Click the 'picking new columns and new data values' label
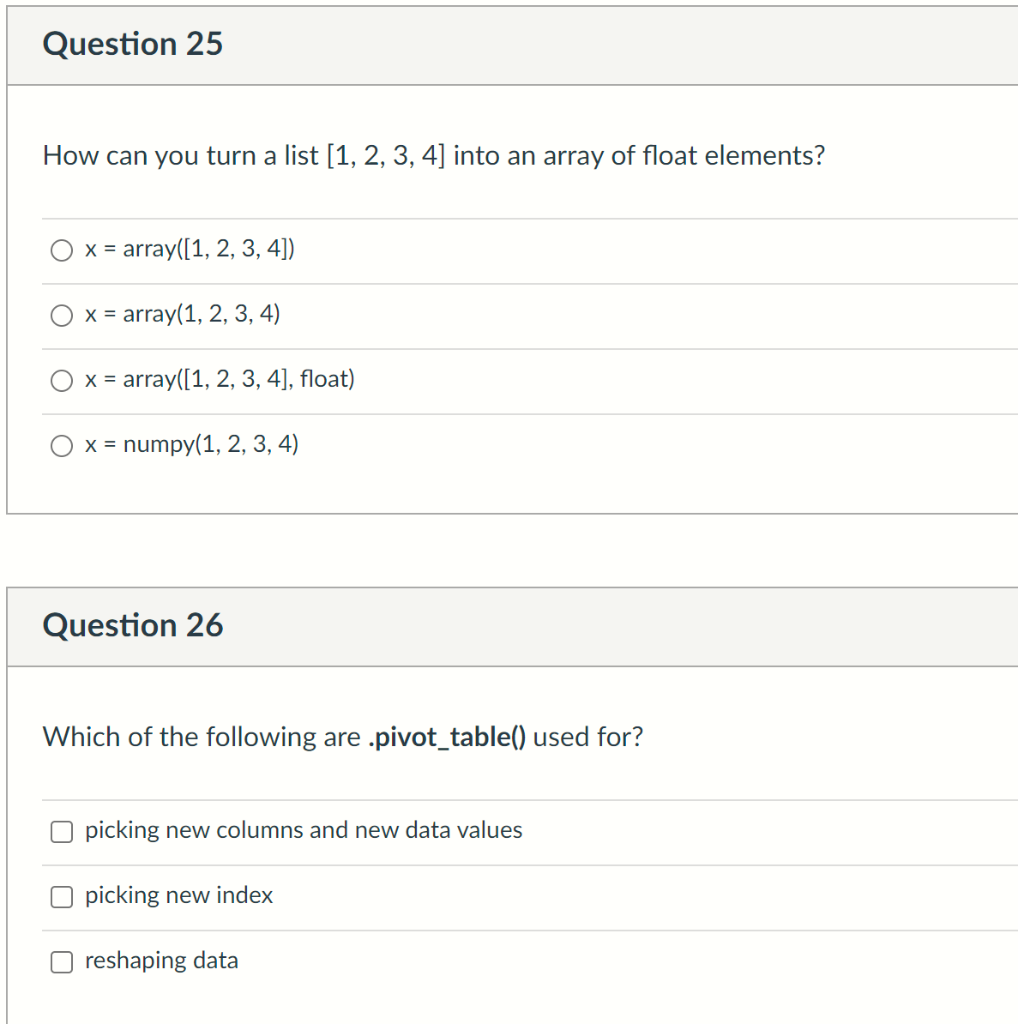Image resolution: width=1018 pixels, height=1024 pixels. coord(304,830)
